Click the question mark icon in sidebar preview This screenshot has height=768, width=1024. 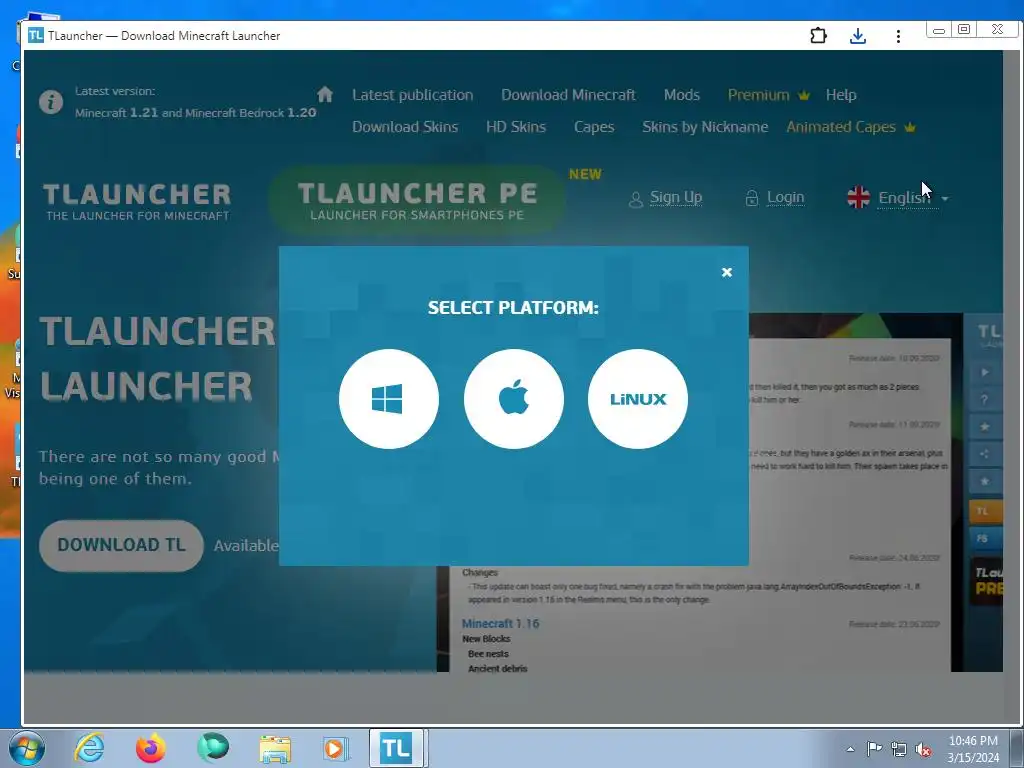[984, 399]
